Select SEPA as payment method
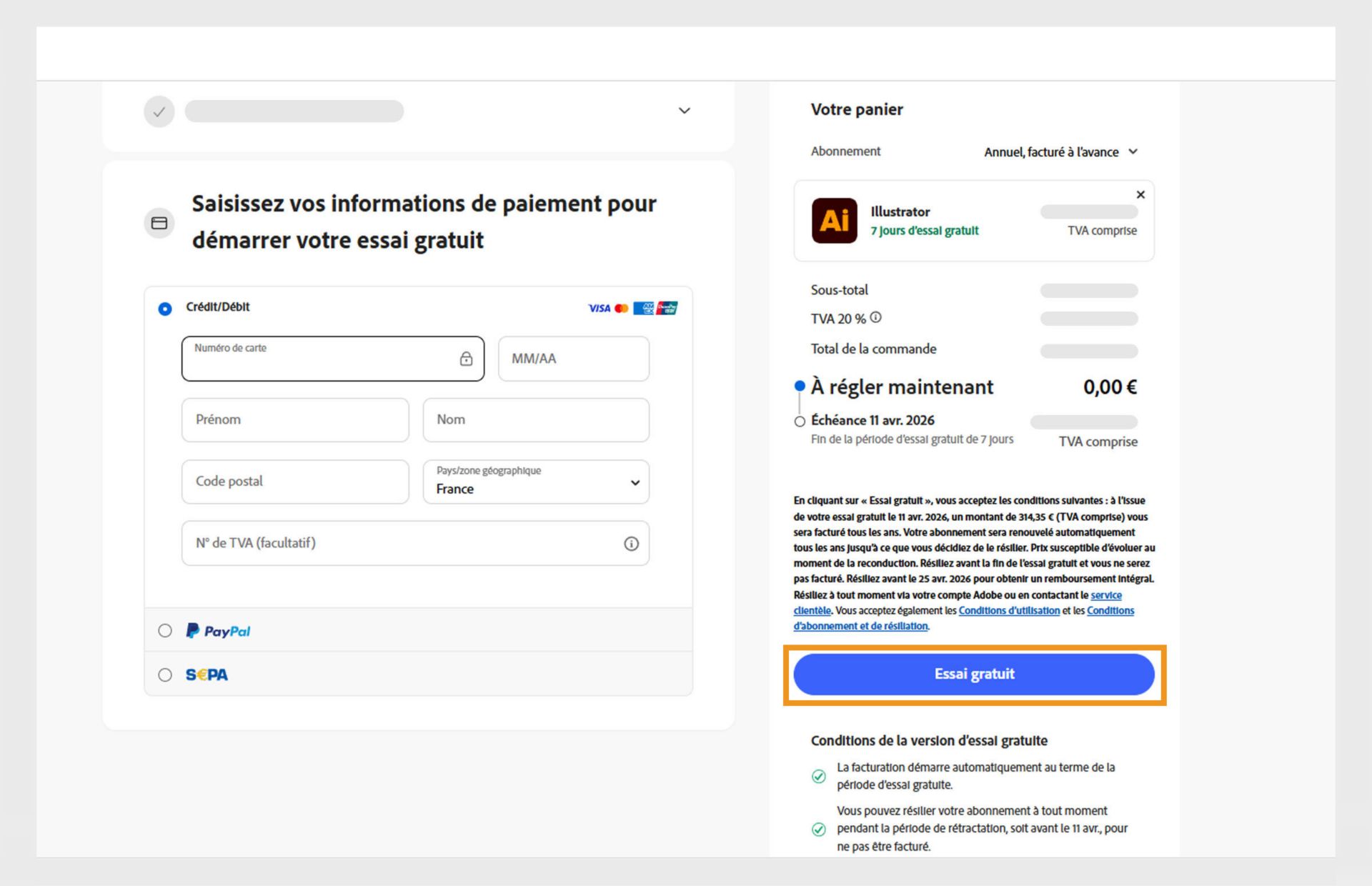The height and width of the screenshot is (886, 1372). coord(165,675)
